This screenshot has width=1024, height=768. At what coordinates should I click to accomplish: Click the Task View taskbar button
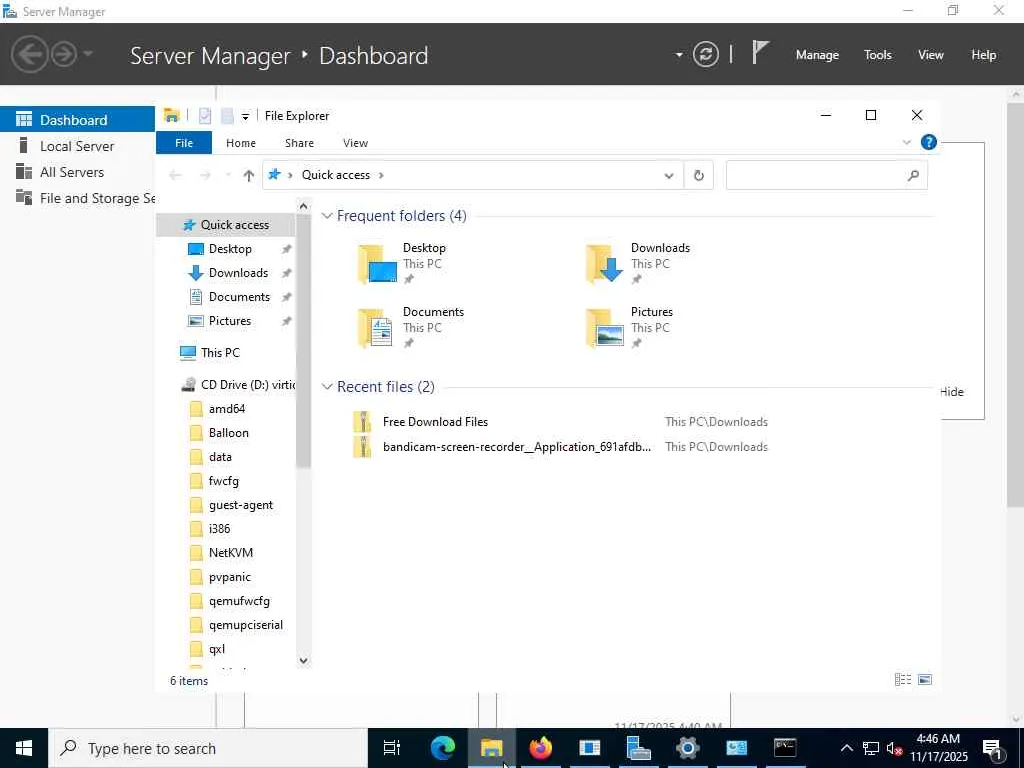coord(392,748)
